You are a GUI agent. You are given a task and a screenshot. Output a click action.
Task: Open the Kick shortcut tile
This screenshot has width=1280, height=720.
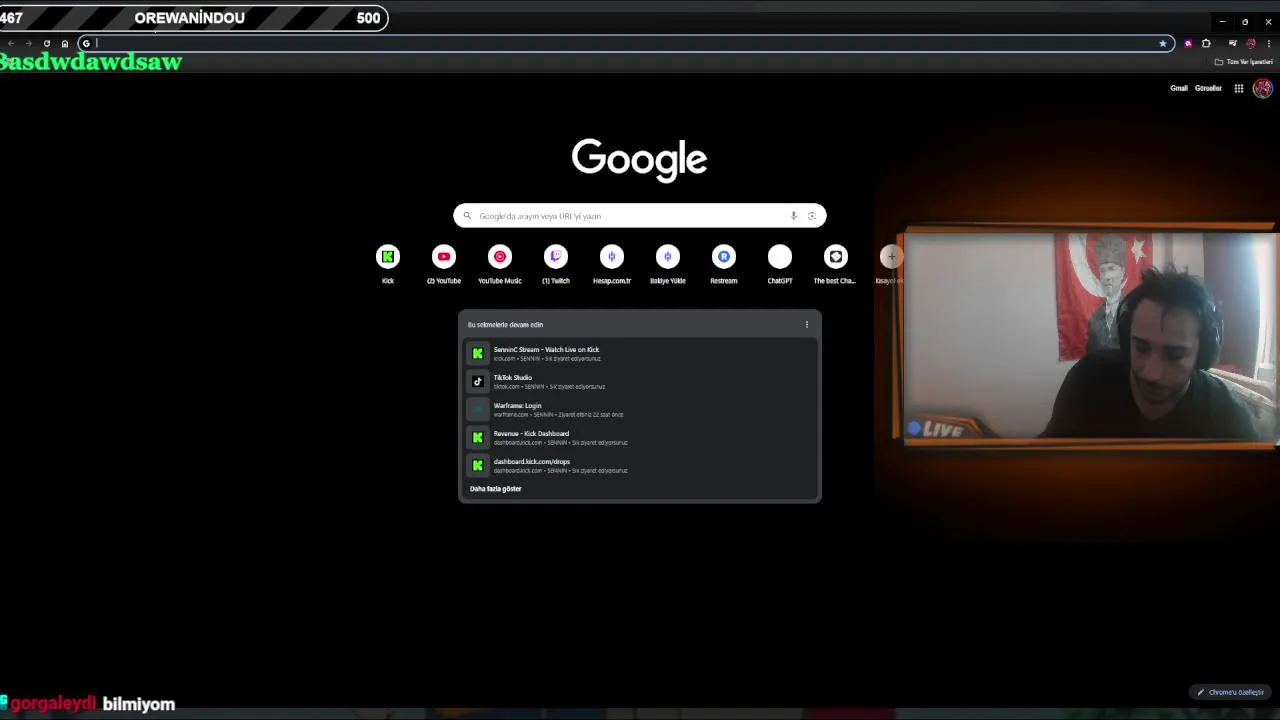tap(388, 257)
